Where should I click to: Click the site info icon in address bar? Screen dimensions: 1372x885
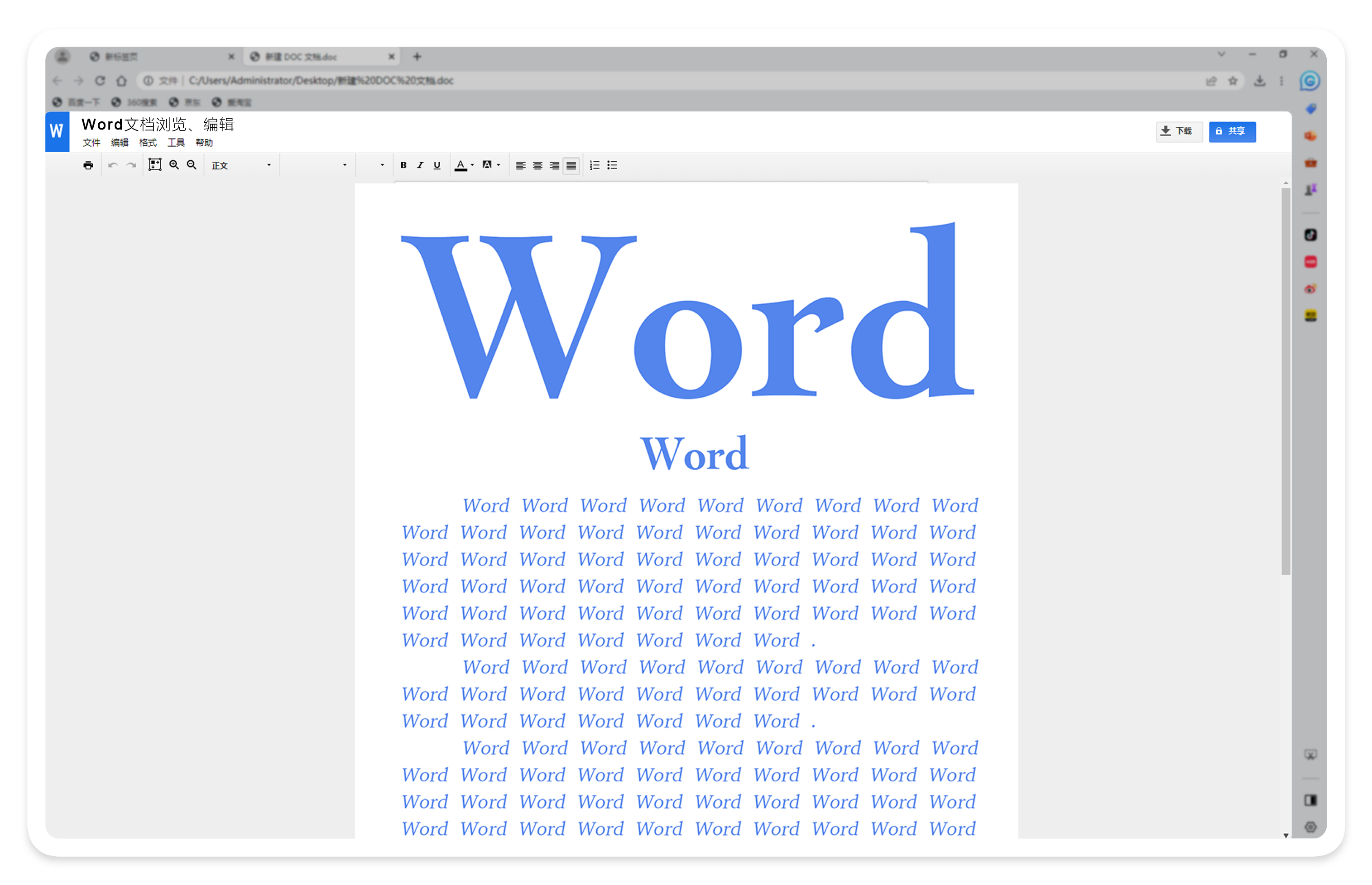[x=148, y=81]
